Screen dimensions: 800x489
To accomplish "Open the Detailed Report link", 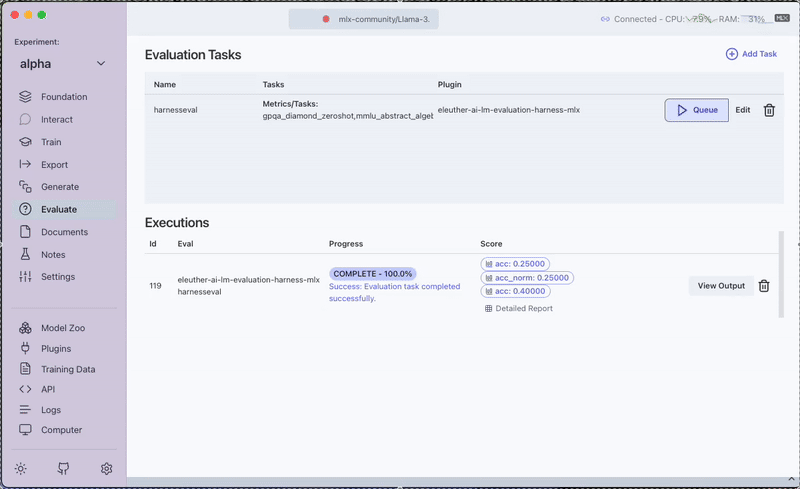I will coord(519,309).
